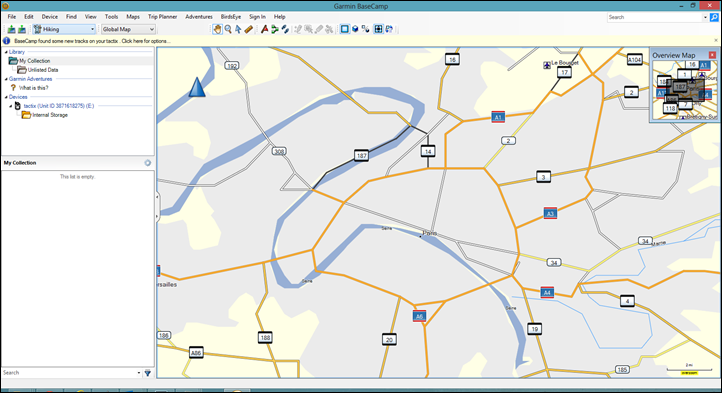
Task: Click the filter funnel icon
Action: pyautogui.click(x=148, y=373)
